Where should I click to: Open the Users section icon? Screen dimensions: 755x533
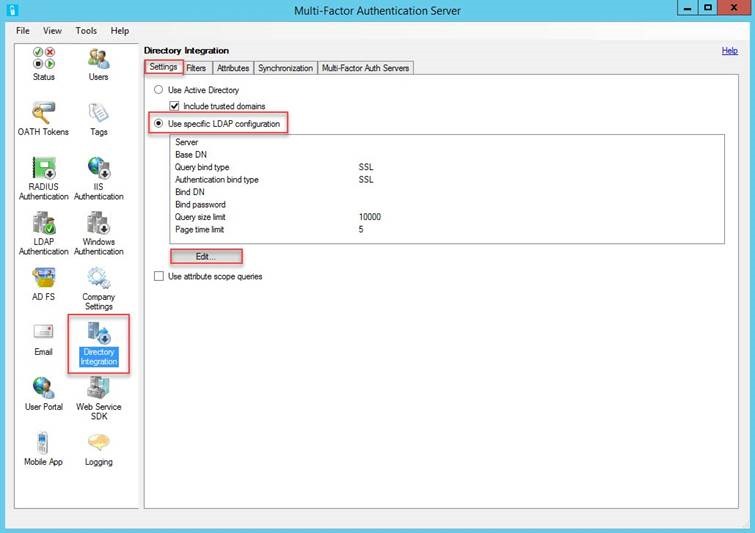point(99,58)
